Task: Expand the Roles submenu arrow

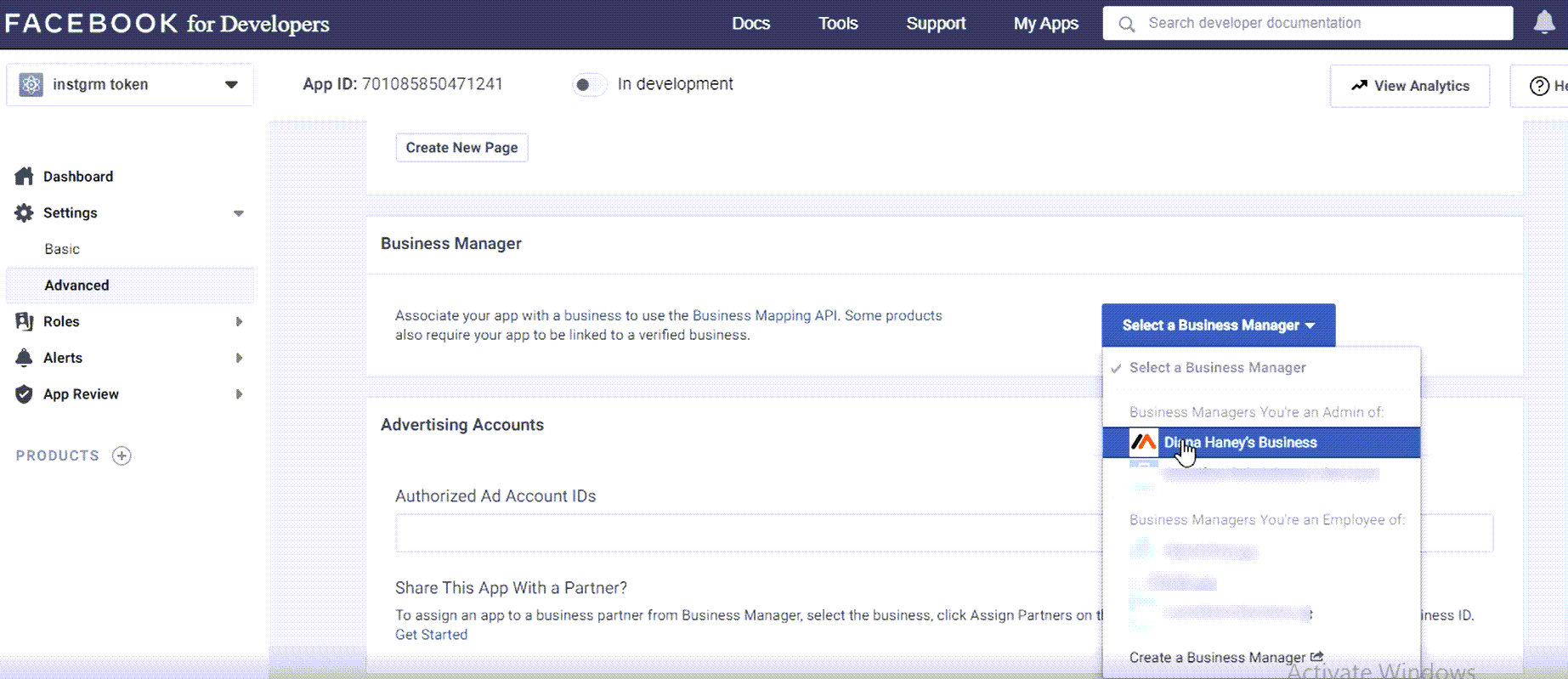Action: coord(239,321)
